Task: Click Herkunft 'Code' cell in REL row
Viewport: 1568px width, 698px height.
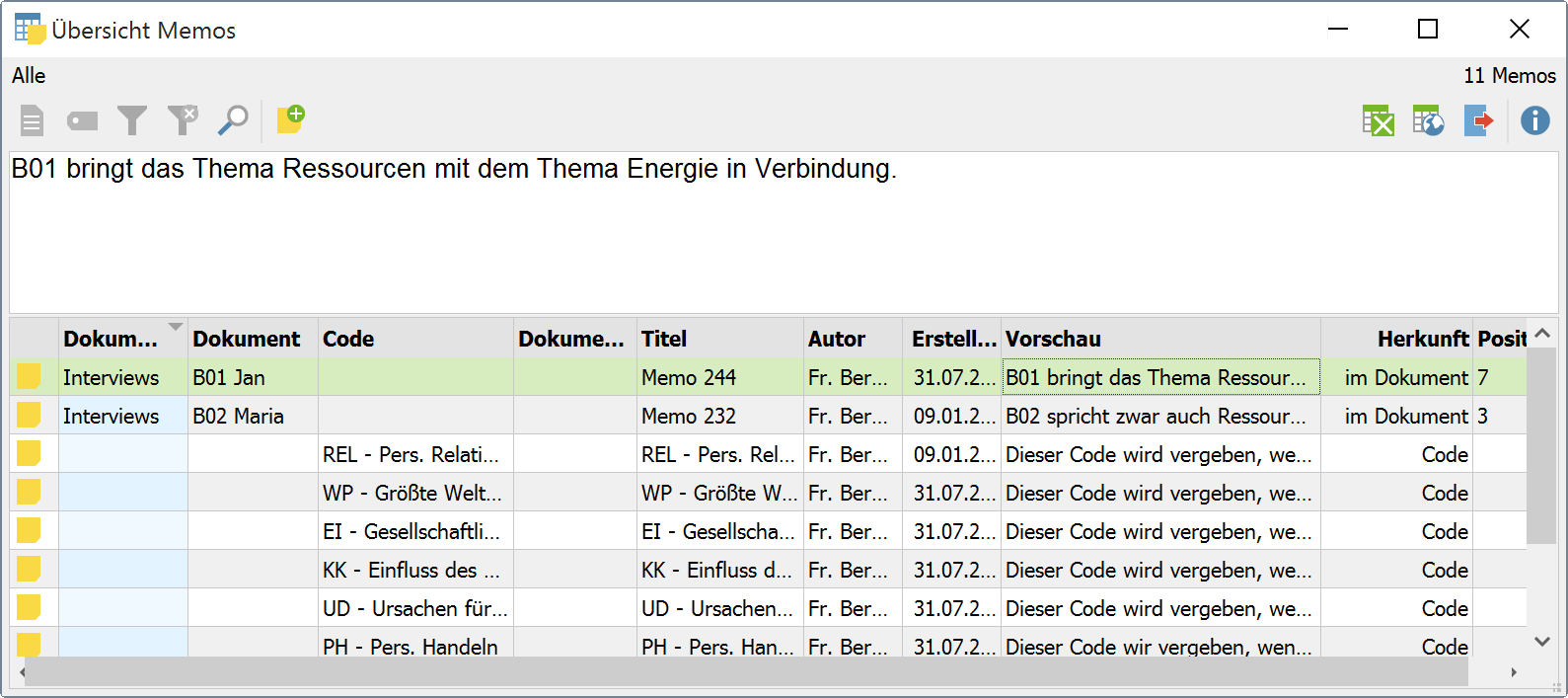Action: pos(1397,454)
